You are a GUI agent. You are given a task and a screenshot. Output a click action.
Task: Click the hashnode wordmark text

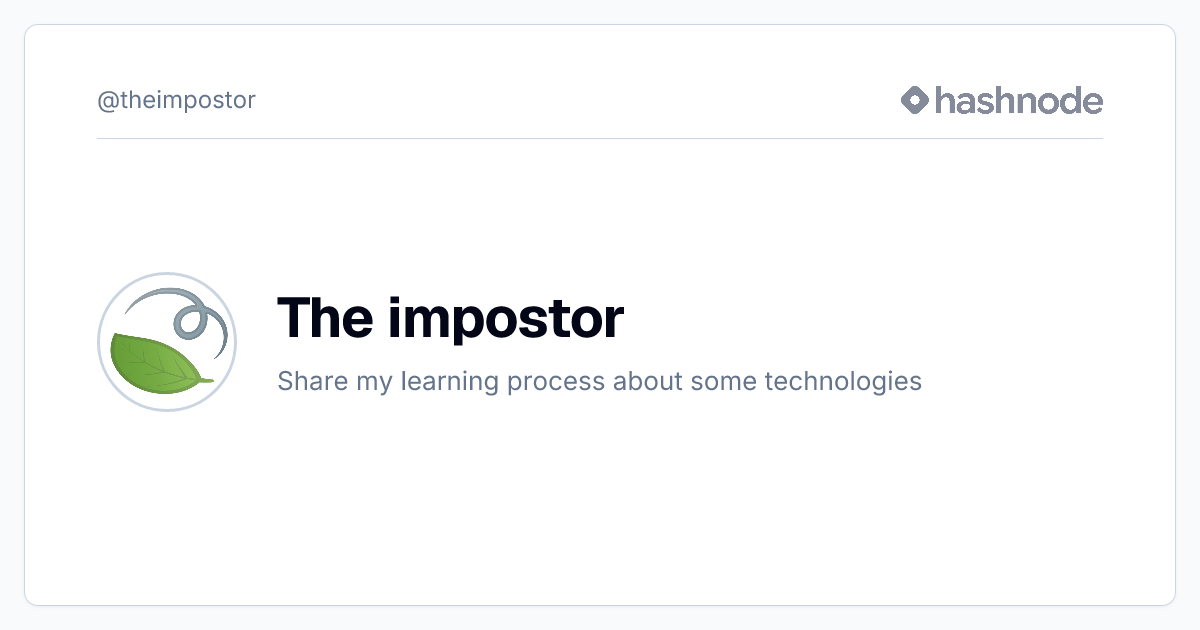[x=1019, y=100]
